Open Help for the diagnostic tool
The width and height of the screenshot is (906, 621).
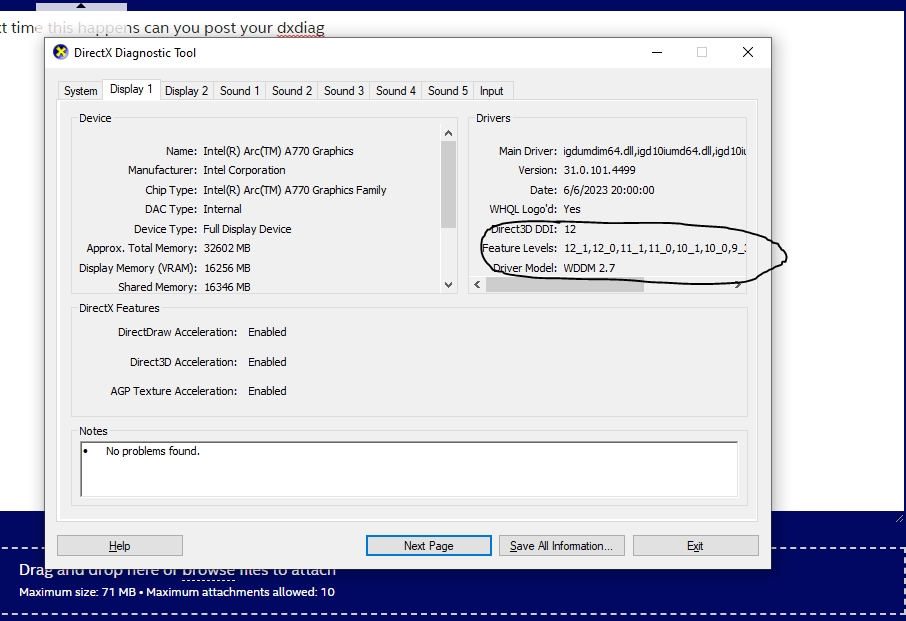point(119,545)
